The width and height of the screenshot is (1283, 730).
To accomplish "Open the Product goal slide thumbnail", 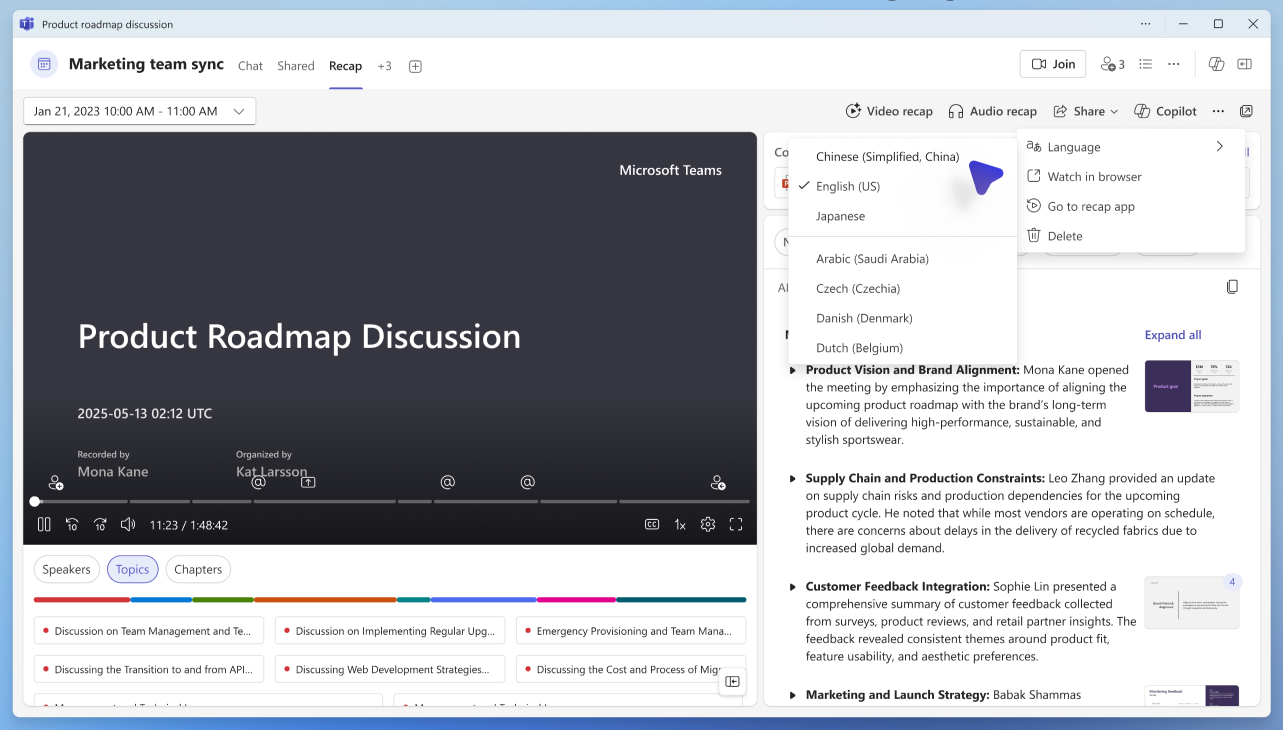I will pyautogui.click(x=1192, y=386).
